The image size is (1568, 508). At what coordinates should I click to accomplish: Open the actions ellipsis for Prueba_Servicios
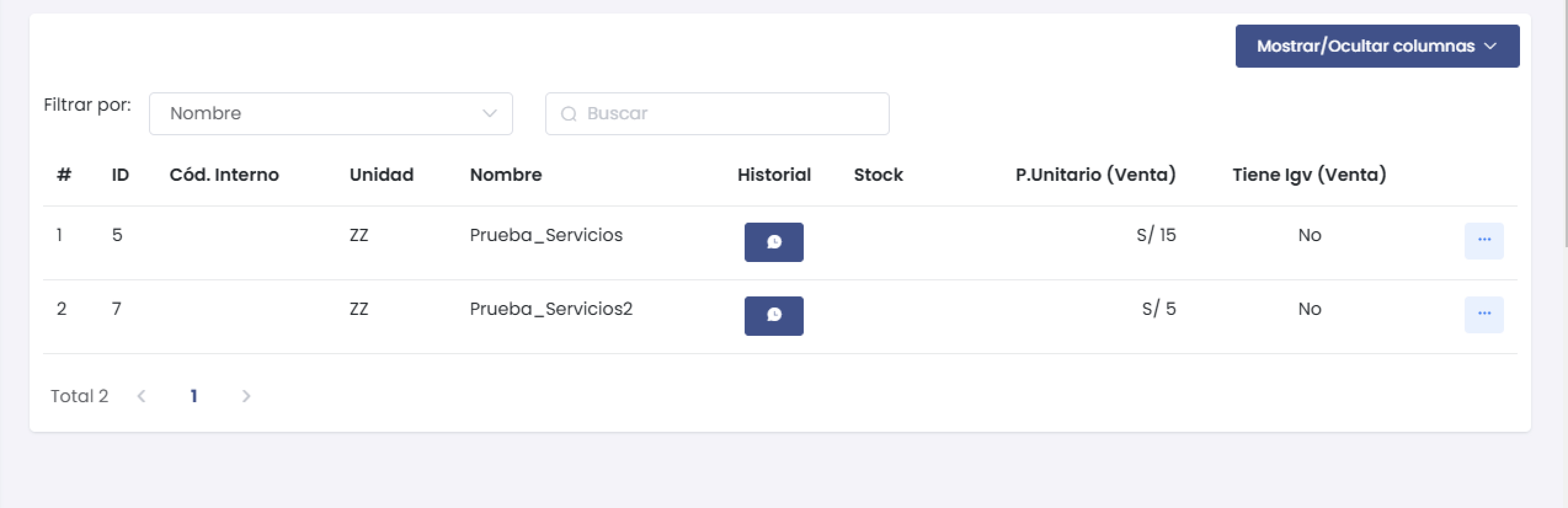coord(1483,241)
